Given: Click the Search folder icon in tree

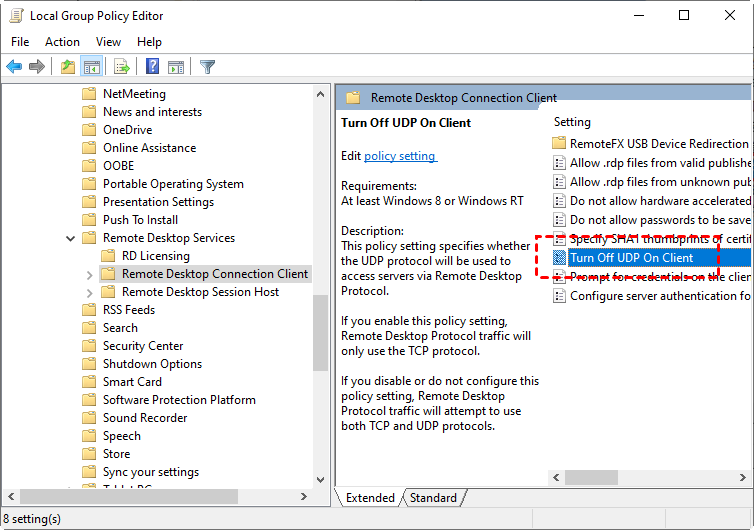Looking at the screenshot, I should 89,328.
